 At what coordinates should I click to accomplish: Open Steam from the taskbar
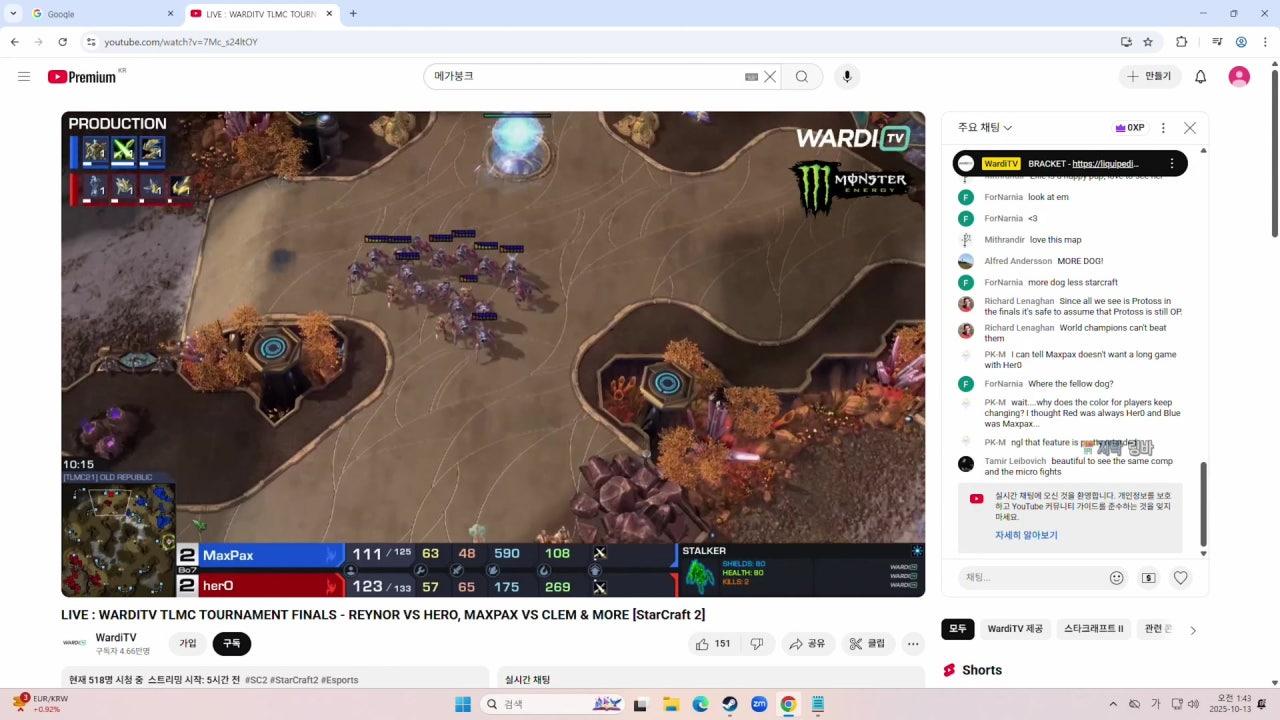[730, 704]
